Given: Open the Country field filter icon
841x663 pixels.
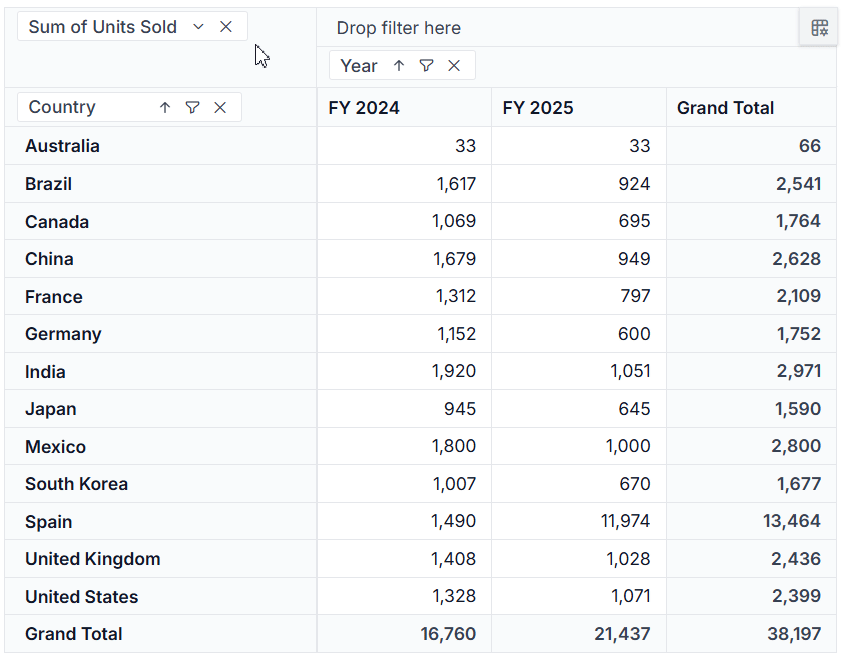Looking at the screenshot, I should (193, 107).
